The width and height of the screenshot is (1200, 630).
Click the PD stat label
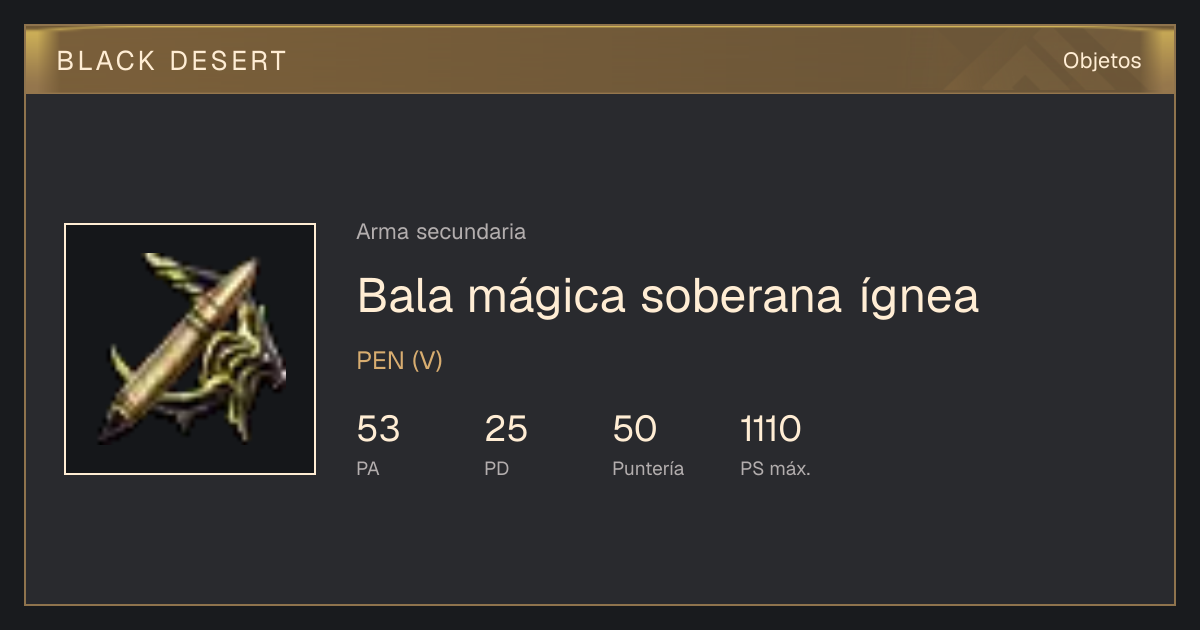click(497, 468)
